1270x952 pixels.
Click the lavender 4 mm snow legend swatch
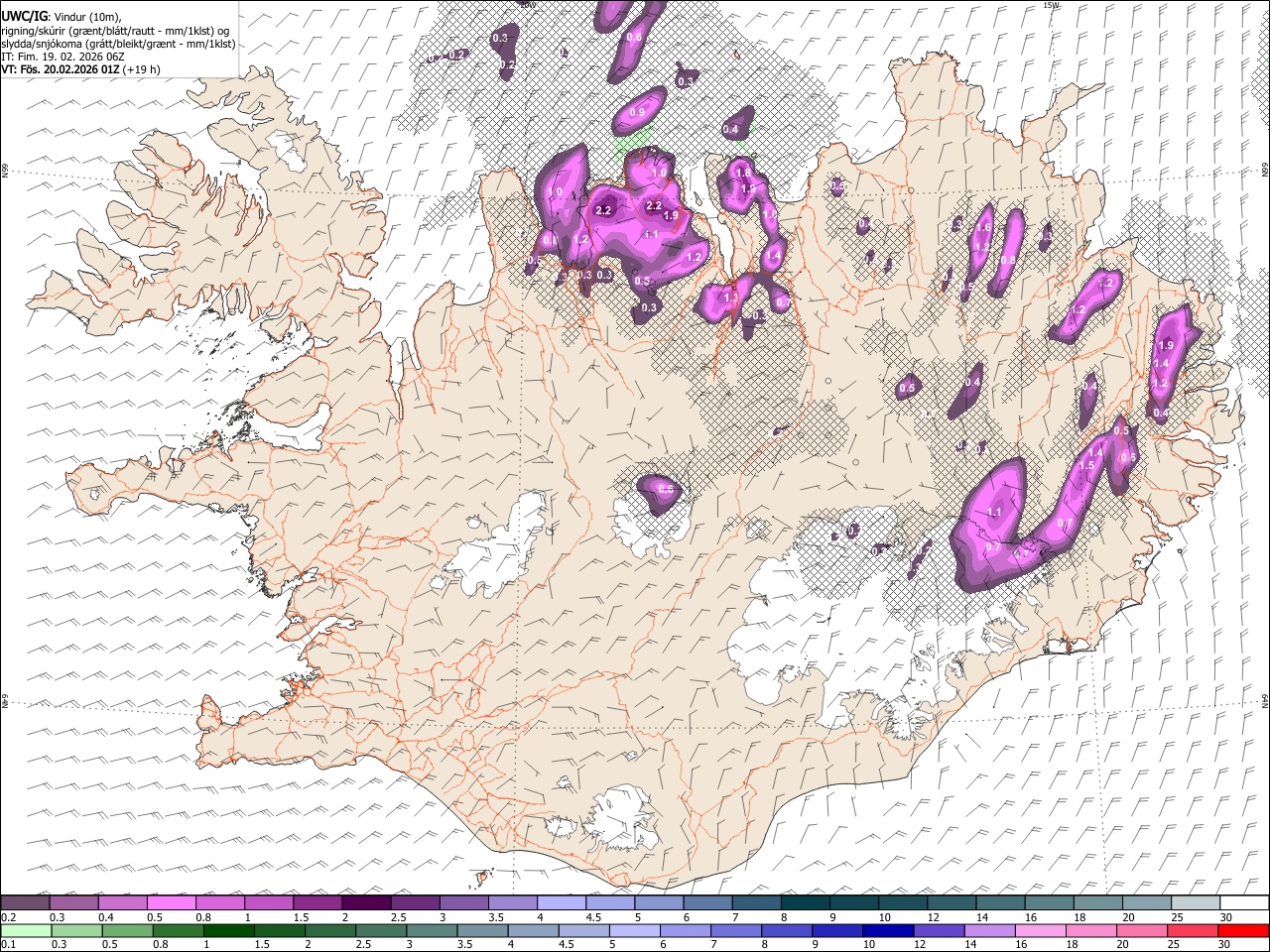coord(562,903)
